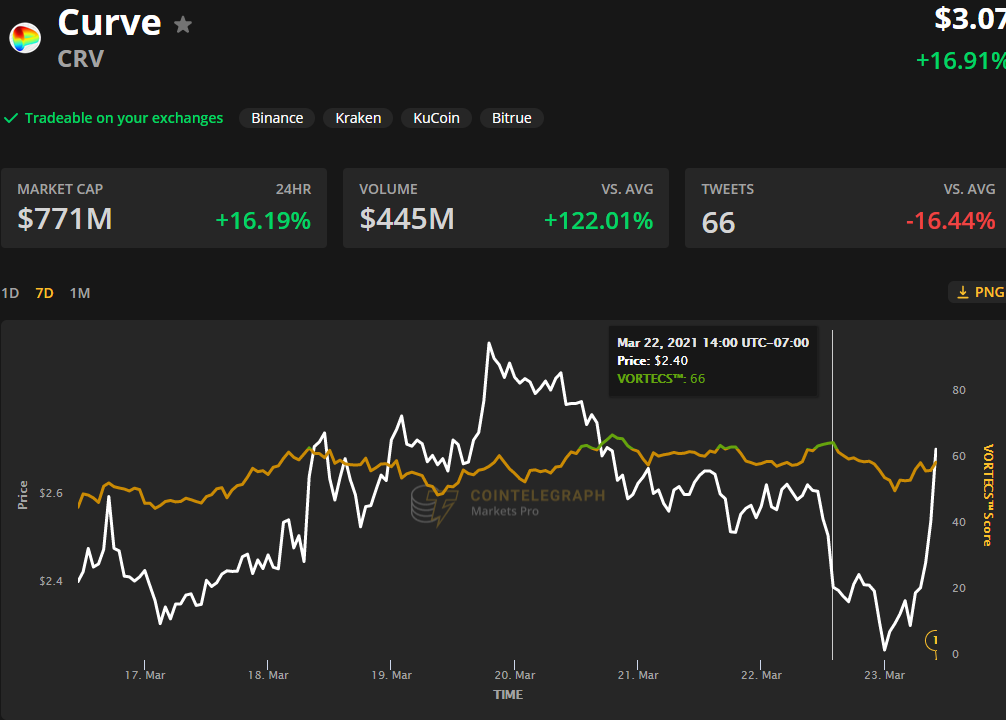Click the chart tooltip showing Price $2.40

(713, 361)
